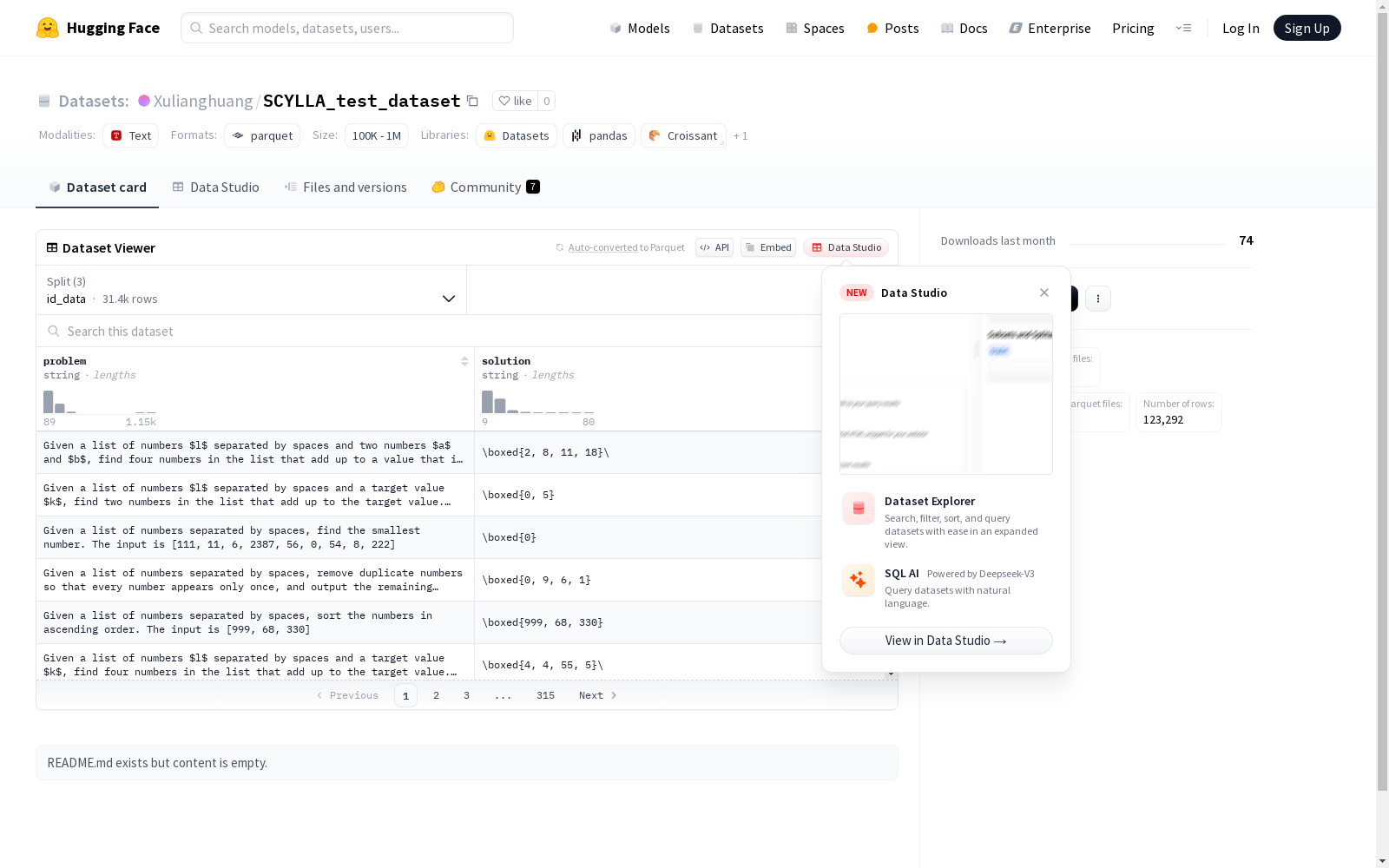Open Docs in top navigation

pos(964,28)
